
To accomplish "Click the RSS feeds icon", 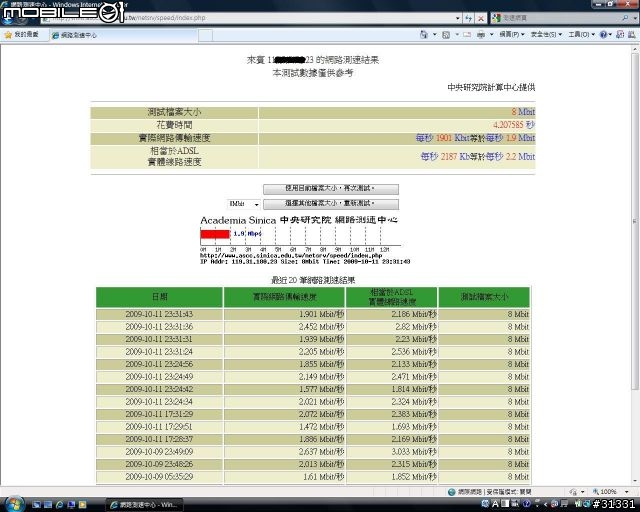I will [446, 35].
